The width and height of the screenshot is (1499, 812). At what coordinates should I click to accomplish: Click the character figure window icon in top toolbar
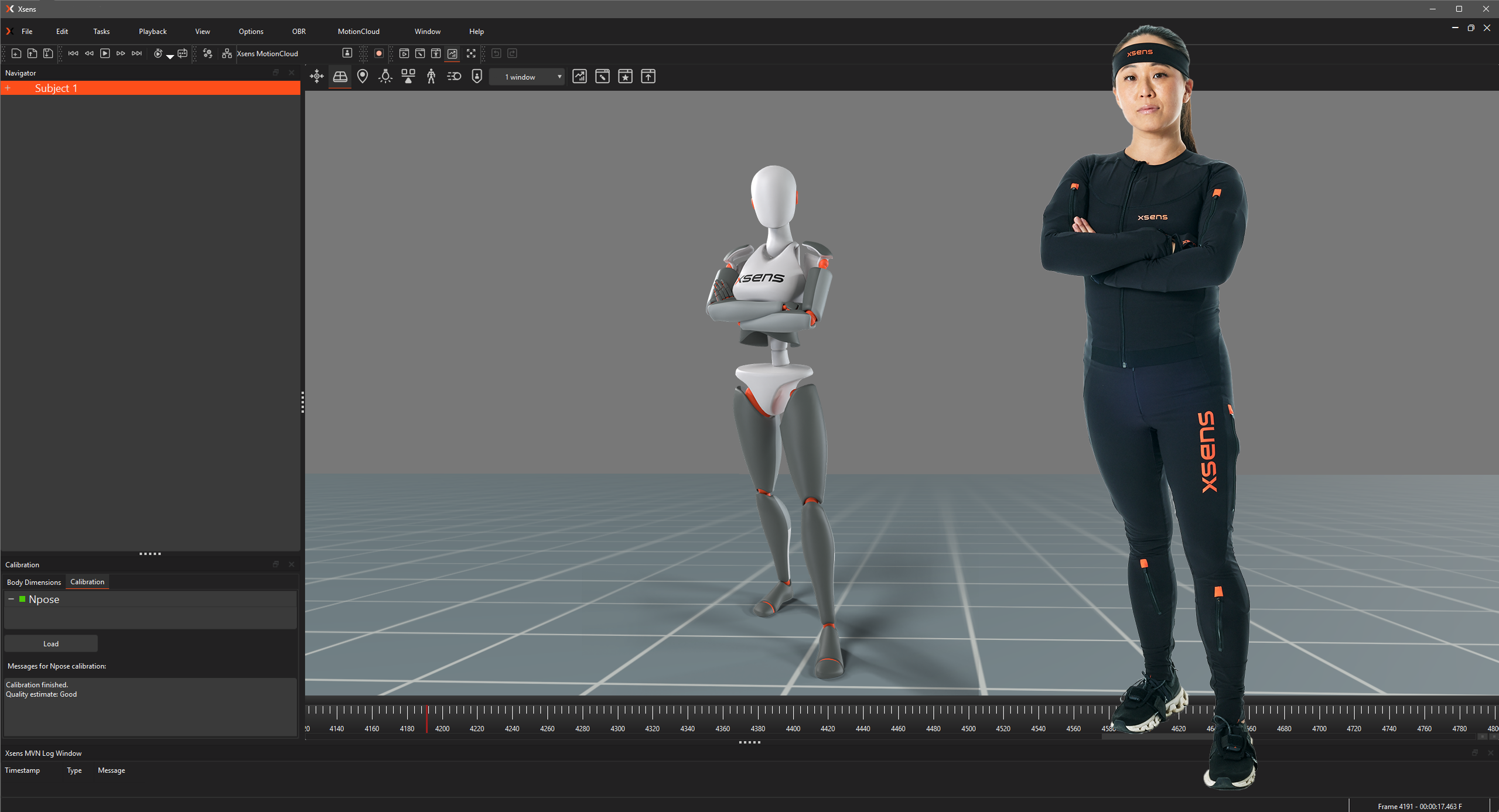click(x=436, y=53)
